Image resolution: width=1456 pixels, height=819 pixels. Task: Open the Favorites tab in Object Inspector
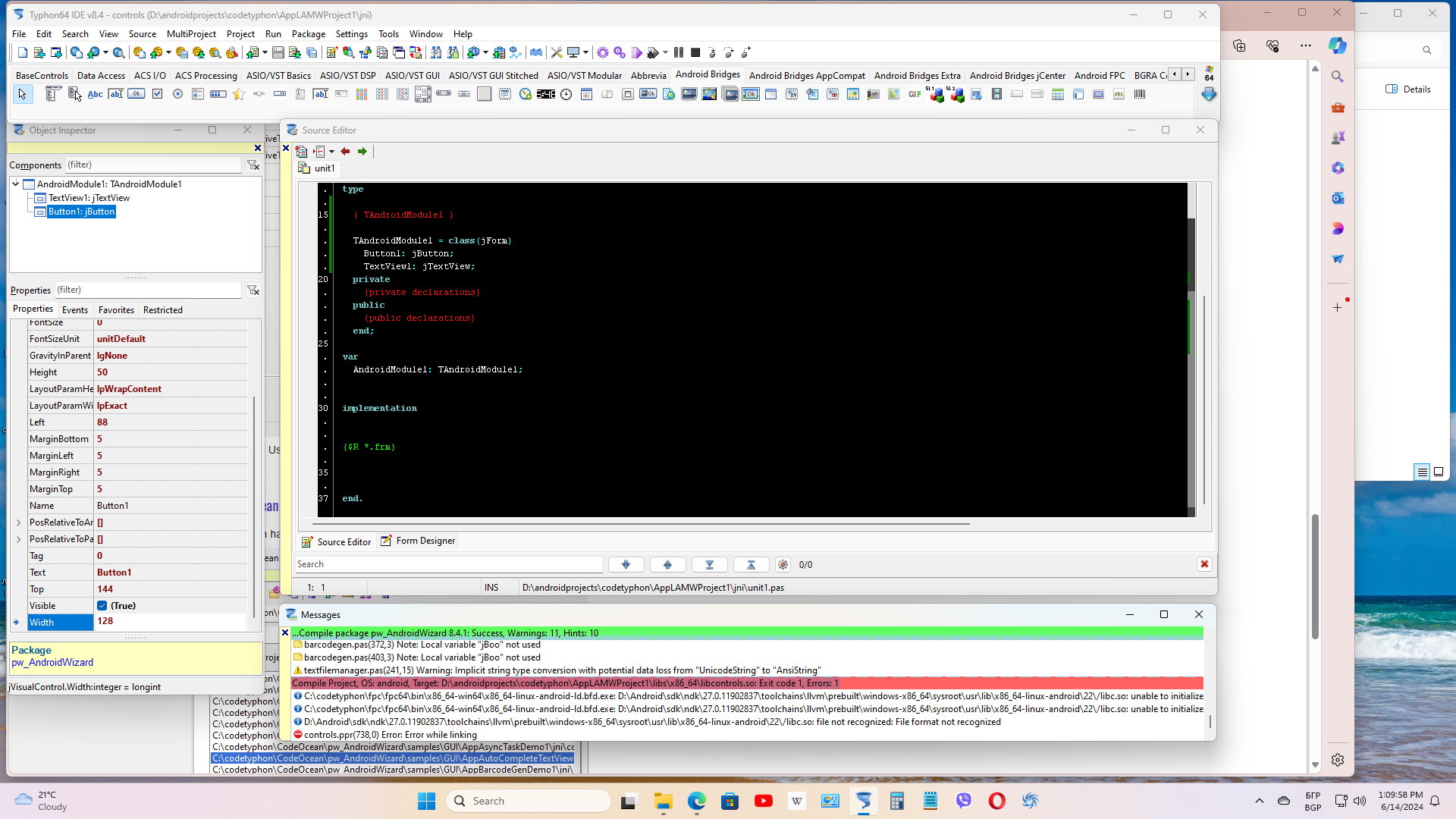116,310
